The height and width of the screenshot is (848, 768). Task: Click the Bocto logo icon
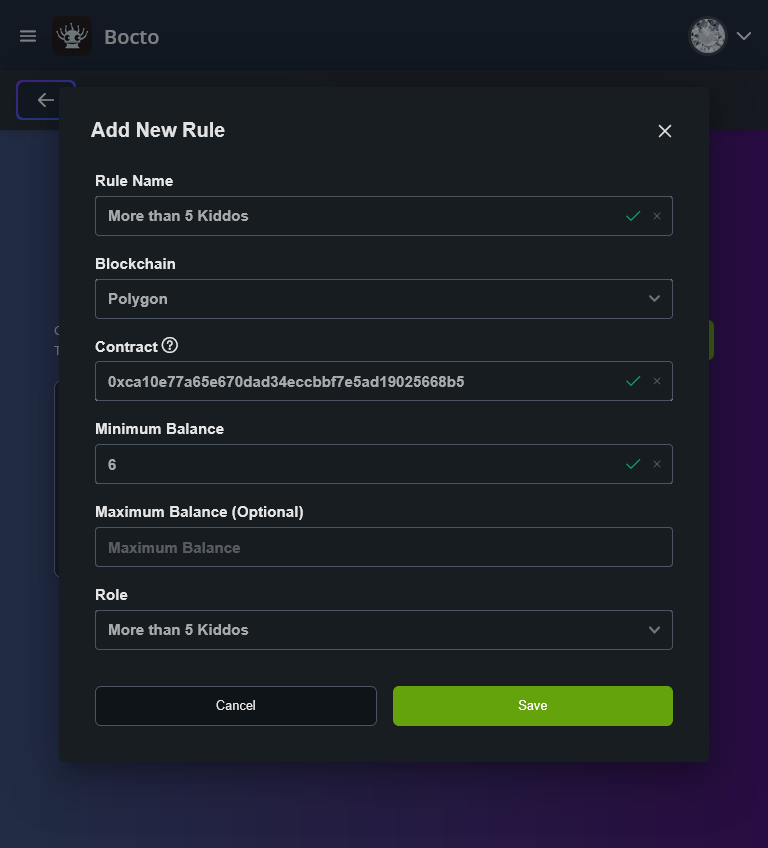pyautogui.click(x=72, y=37)
